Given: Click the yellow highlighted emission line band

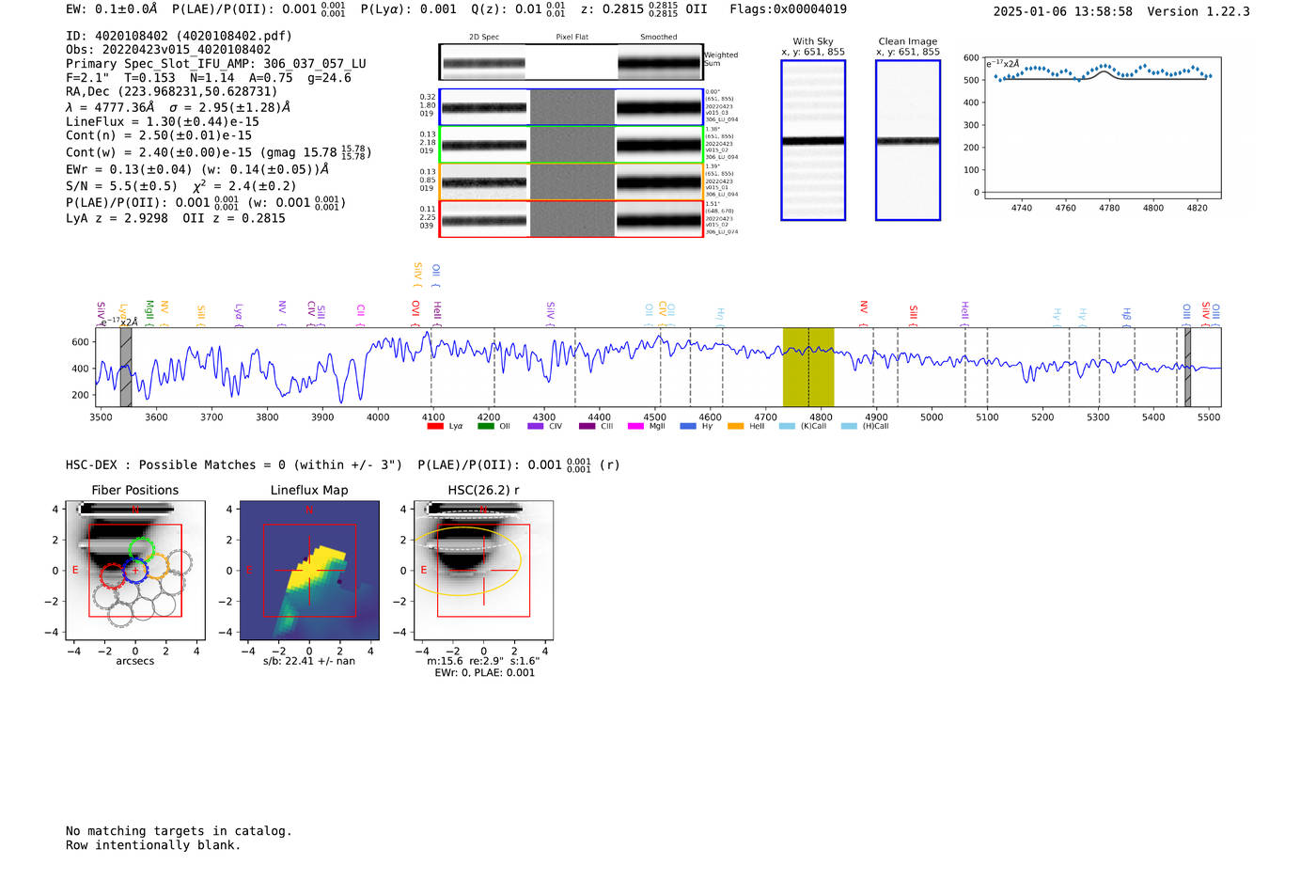Looking at the screenshot, I should pos(808,367).
